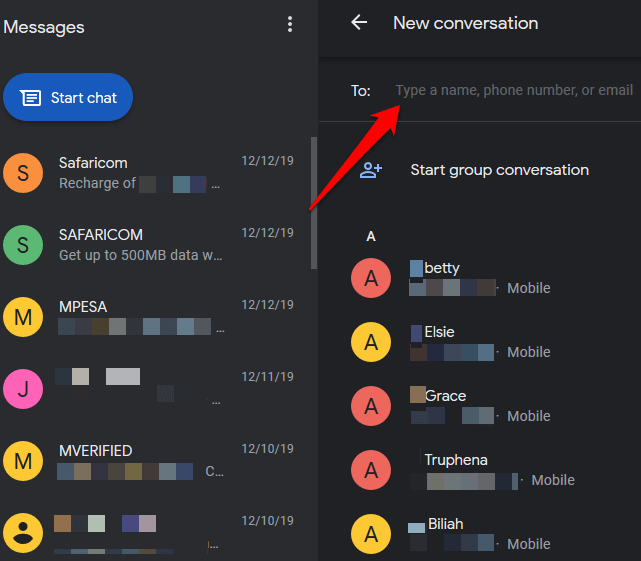Click Truphena's red A avatar
This screenshot has height=561, width=641.
tap(371, 470)
